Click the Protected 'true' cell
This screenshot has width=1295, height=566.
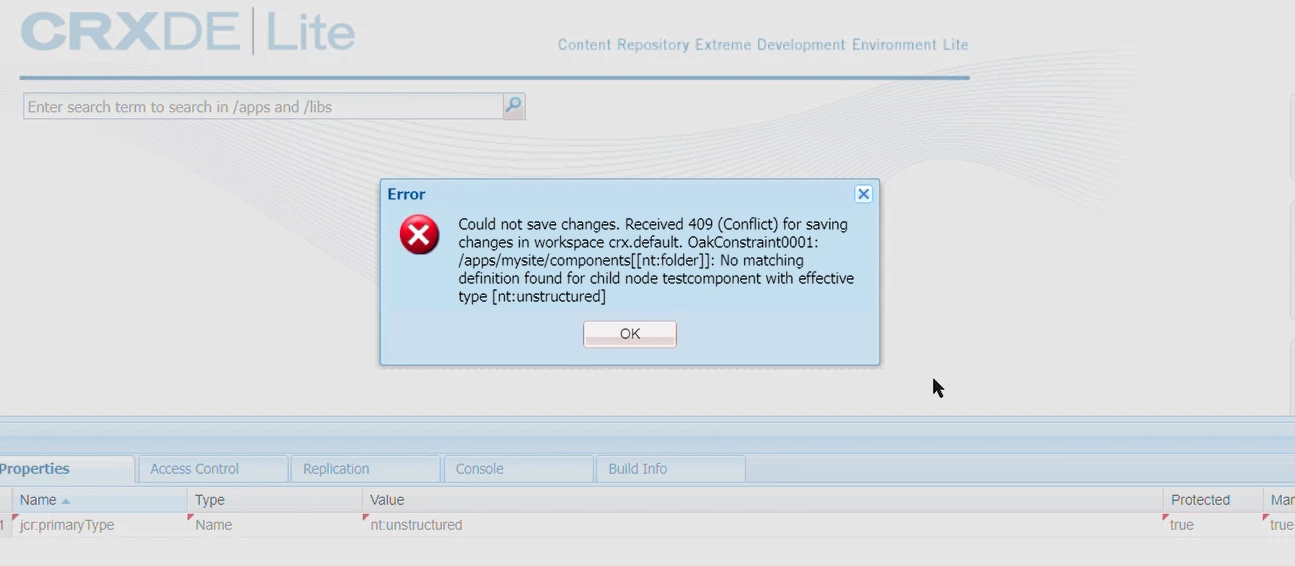click(x=1212, y=525)
